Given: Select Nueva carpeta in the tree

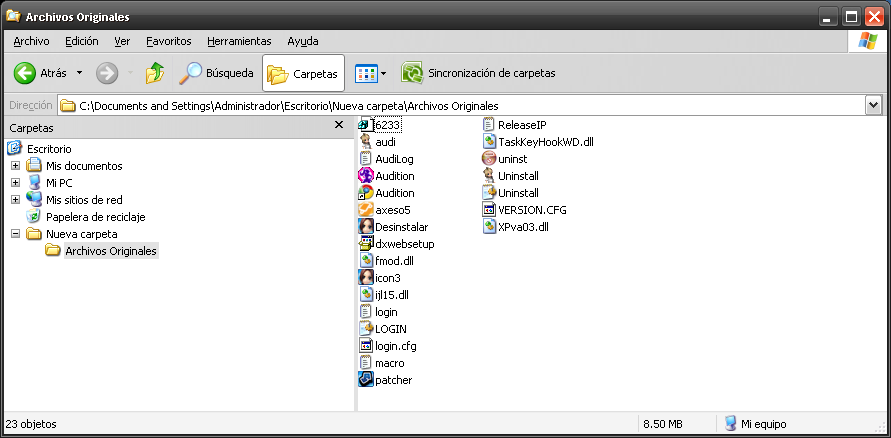Looking at the screenshot, I should tap(82, 234).
